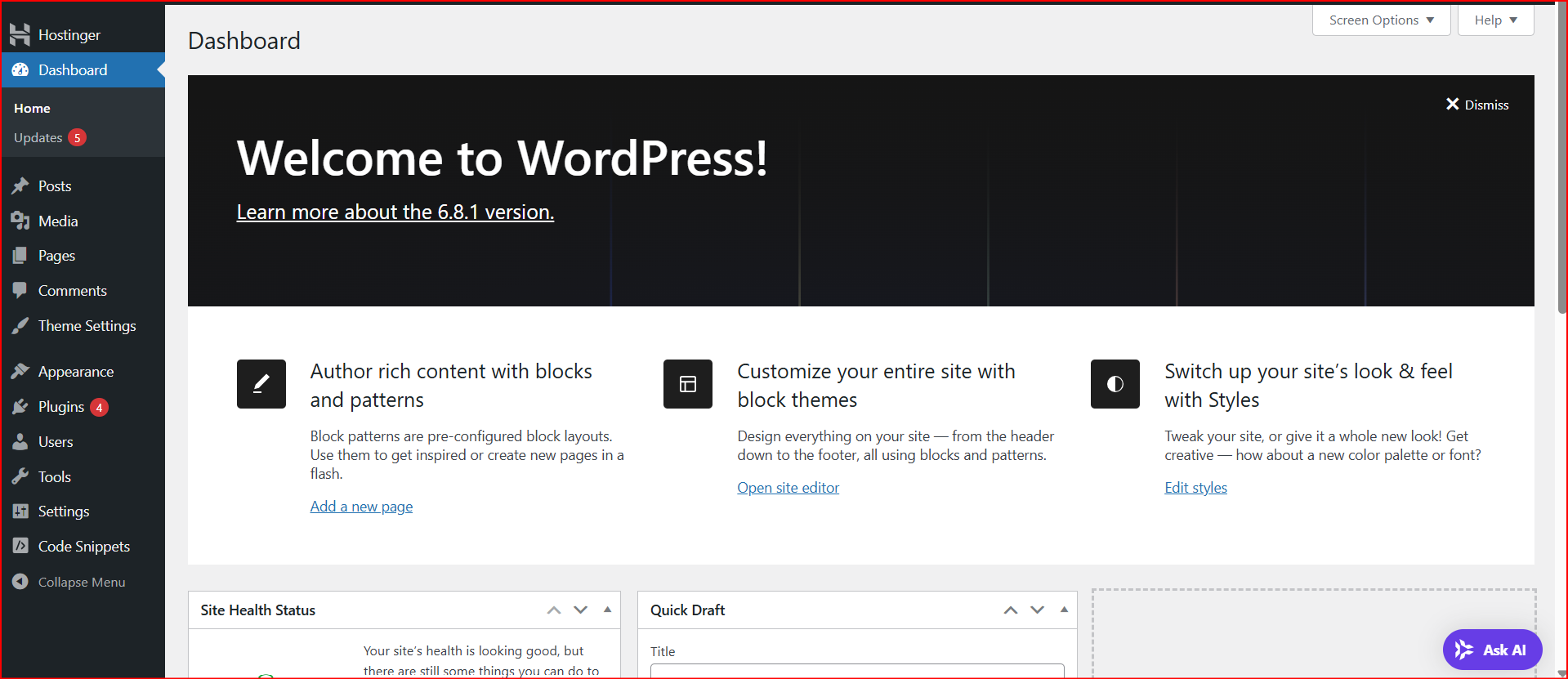Open the Appearance menu
Screen dimensions: 1568x679
(83, 372)
